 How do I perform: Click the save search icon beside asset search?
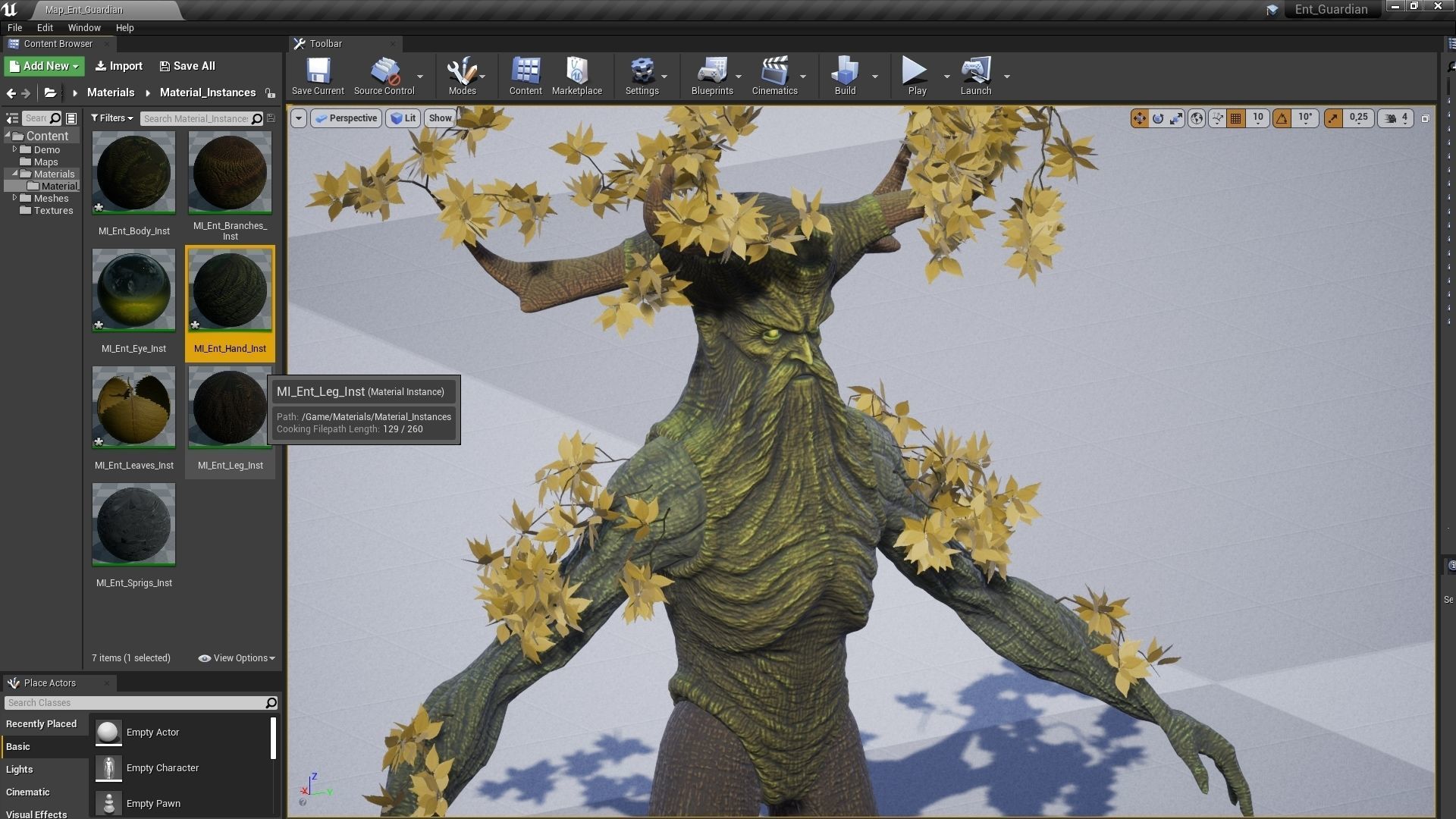coord(271,118)
